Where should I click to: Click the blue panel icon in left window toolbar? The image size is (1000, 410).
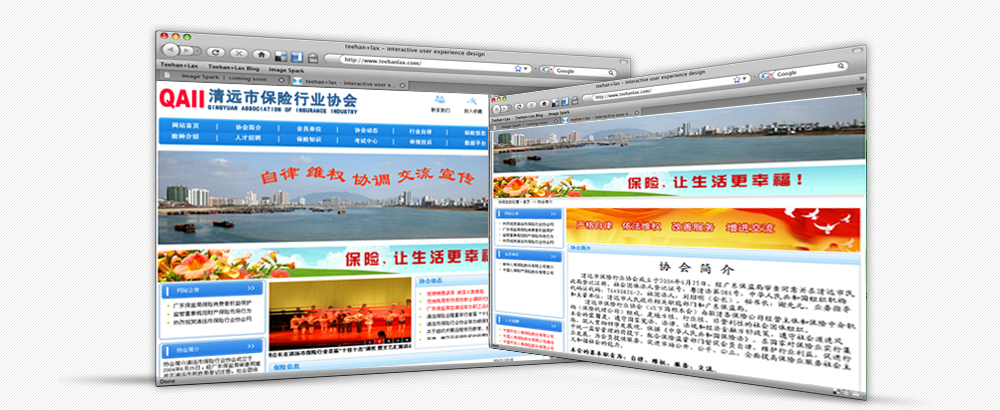click(297, 57)
